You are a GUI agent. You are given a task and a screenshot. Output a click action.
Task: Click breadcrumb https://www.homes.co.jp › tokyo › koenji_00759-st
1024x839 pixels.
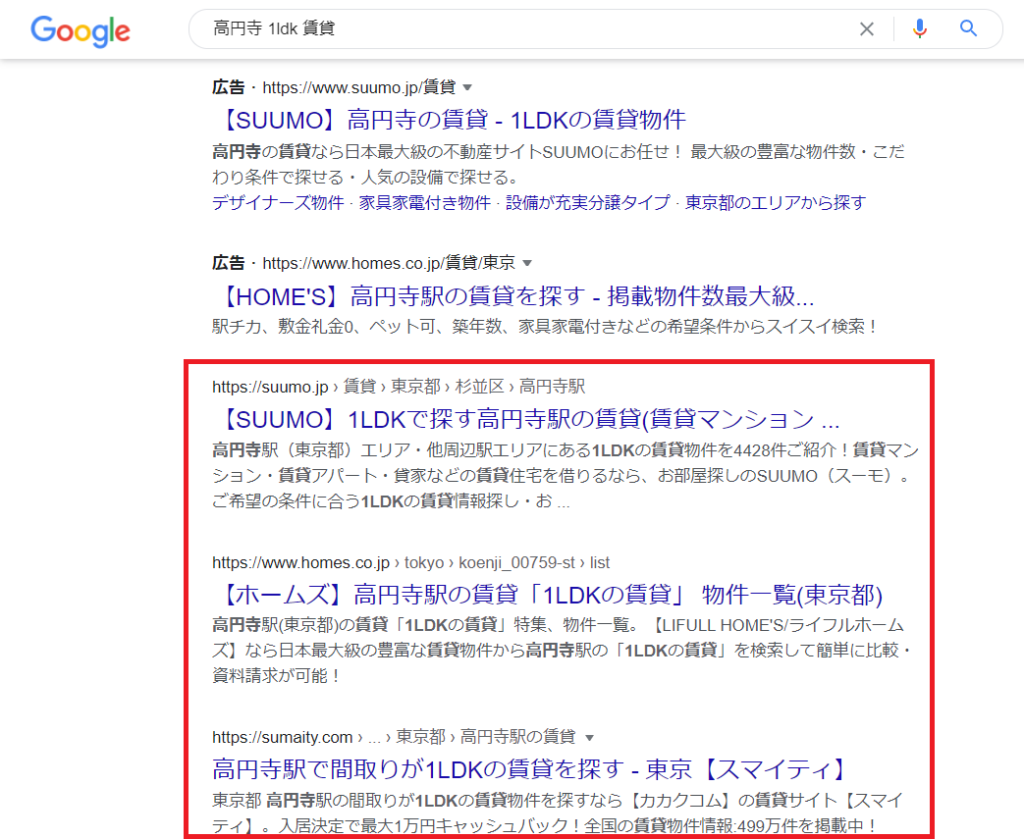coord(411,563)
